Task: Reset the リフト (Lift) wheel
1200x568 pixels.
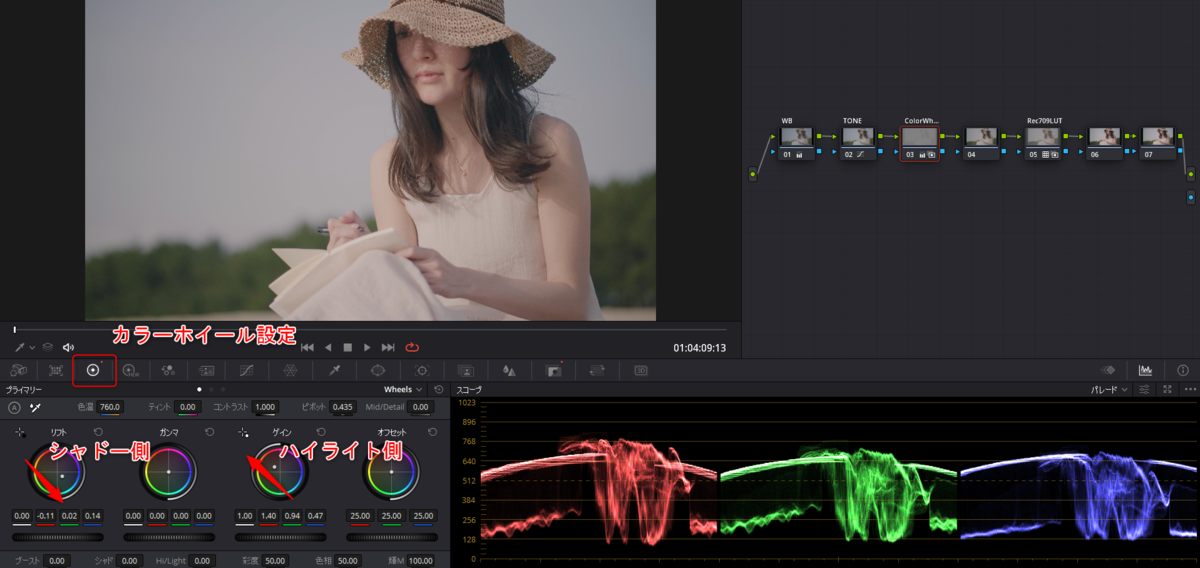Action: coord(97,432)
